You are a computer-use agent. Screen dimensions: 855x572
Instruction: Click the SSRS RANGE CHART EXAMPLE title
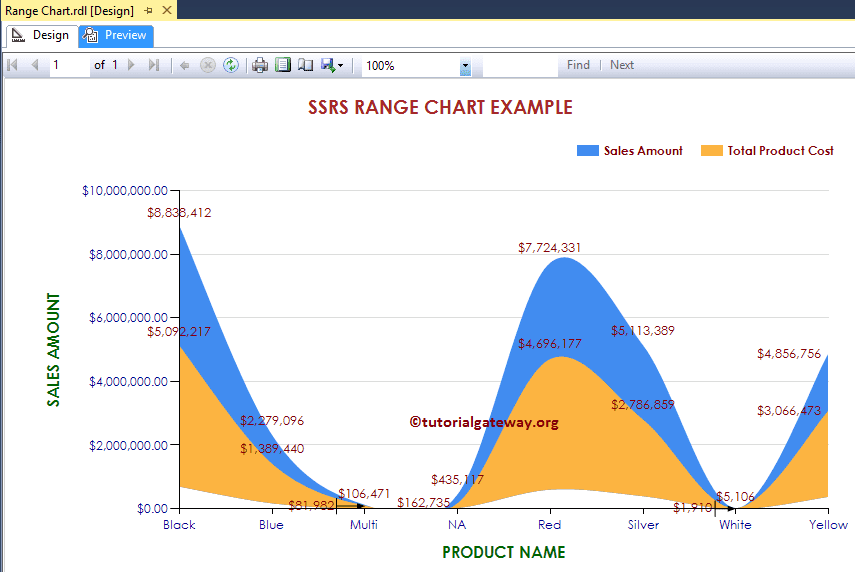[440, 107]
